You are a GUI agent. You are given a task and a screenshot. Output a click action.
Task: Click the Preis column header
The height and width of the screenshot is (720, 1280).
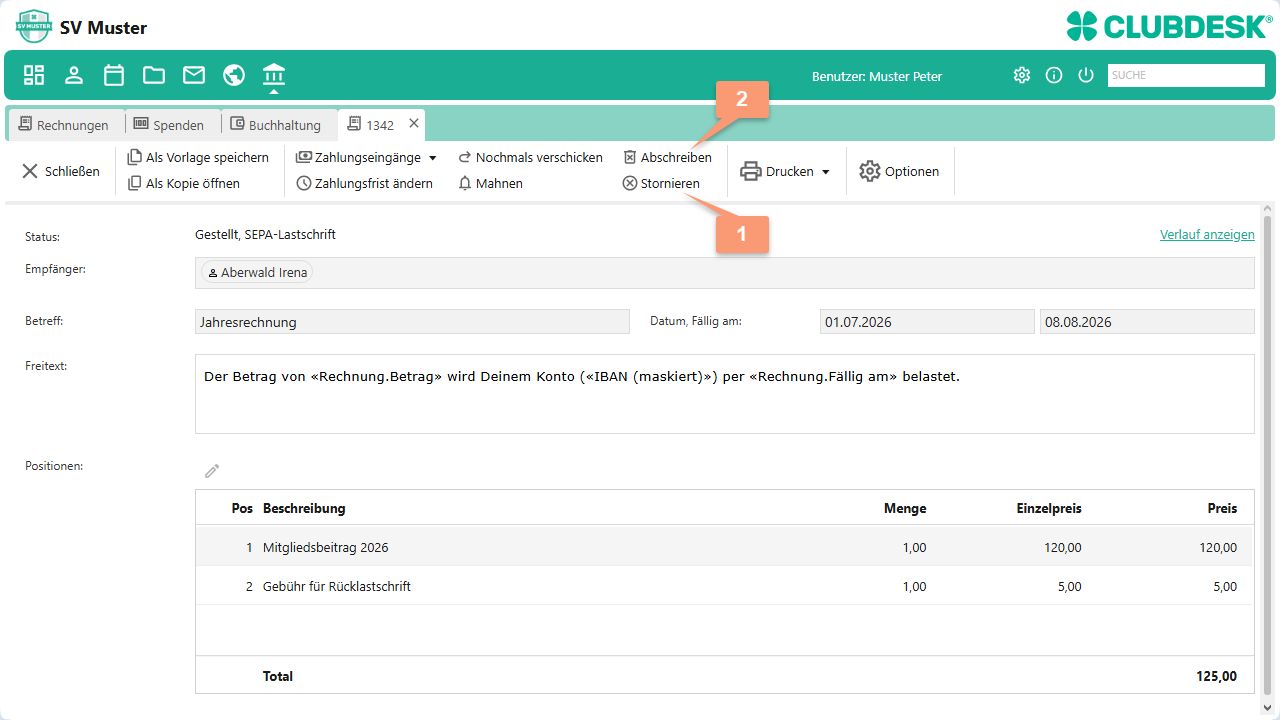[x=1222, y=508]
